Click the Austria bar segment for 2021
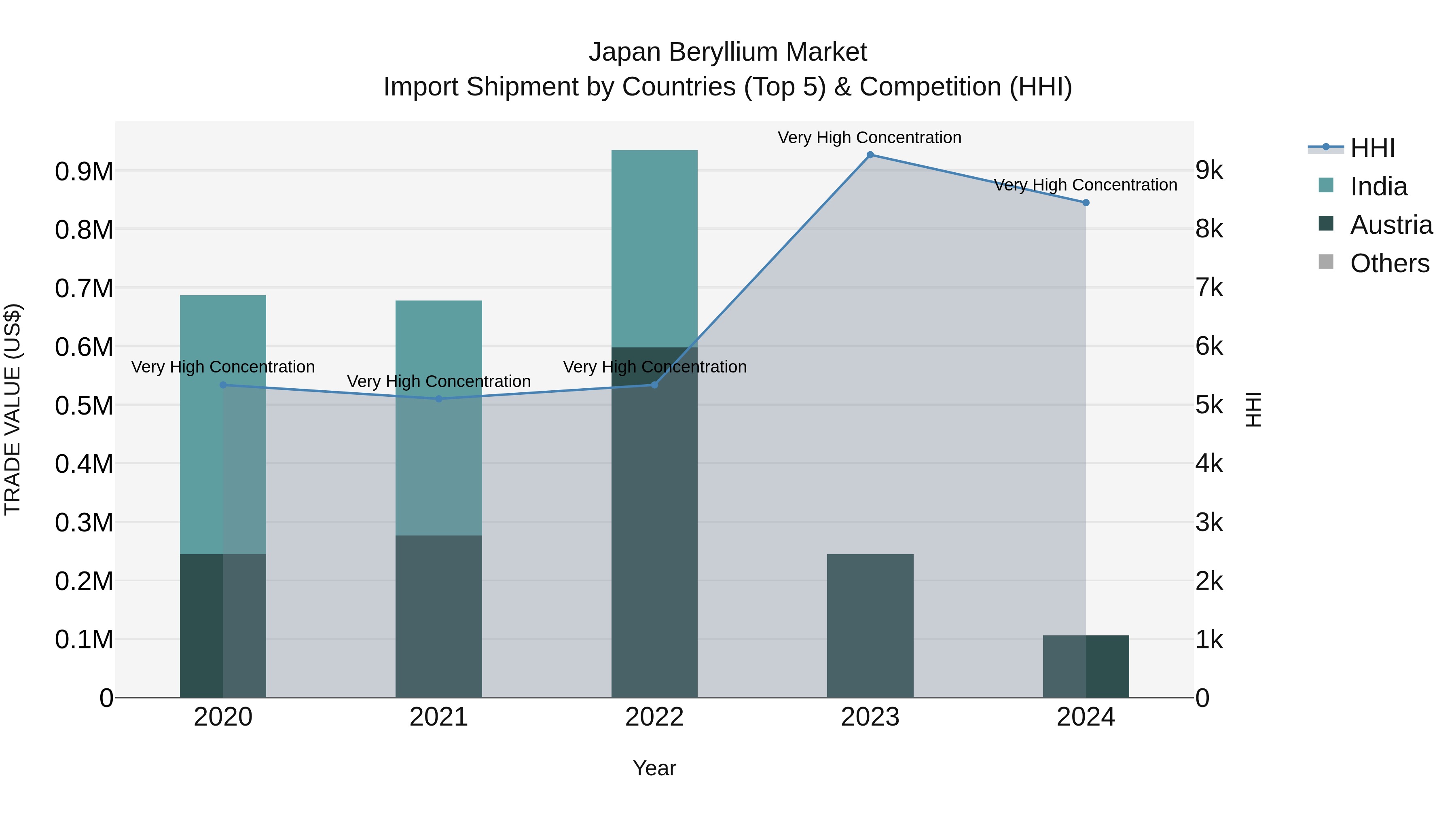 tap(438, 617)
